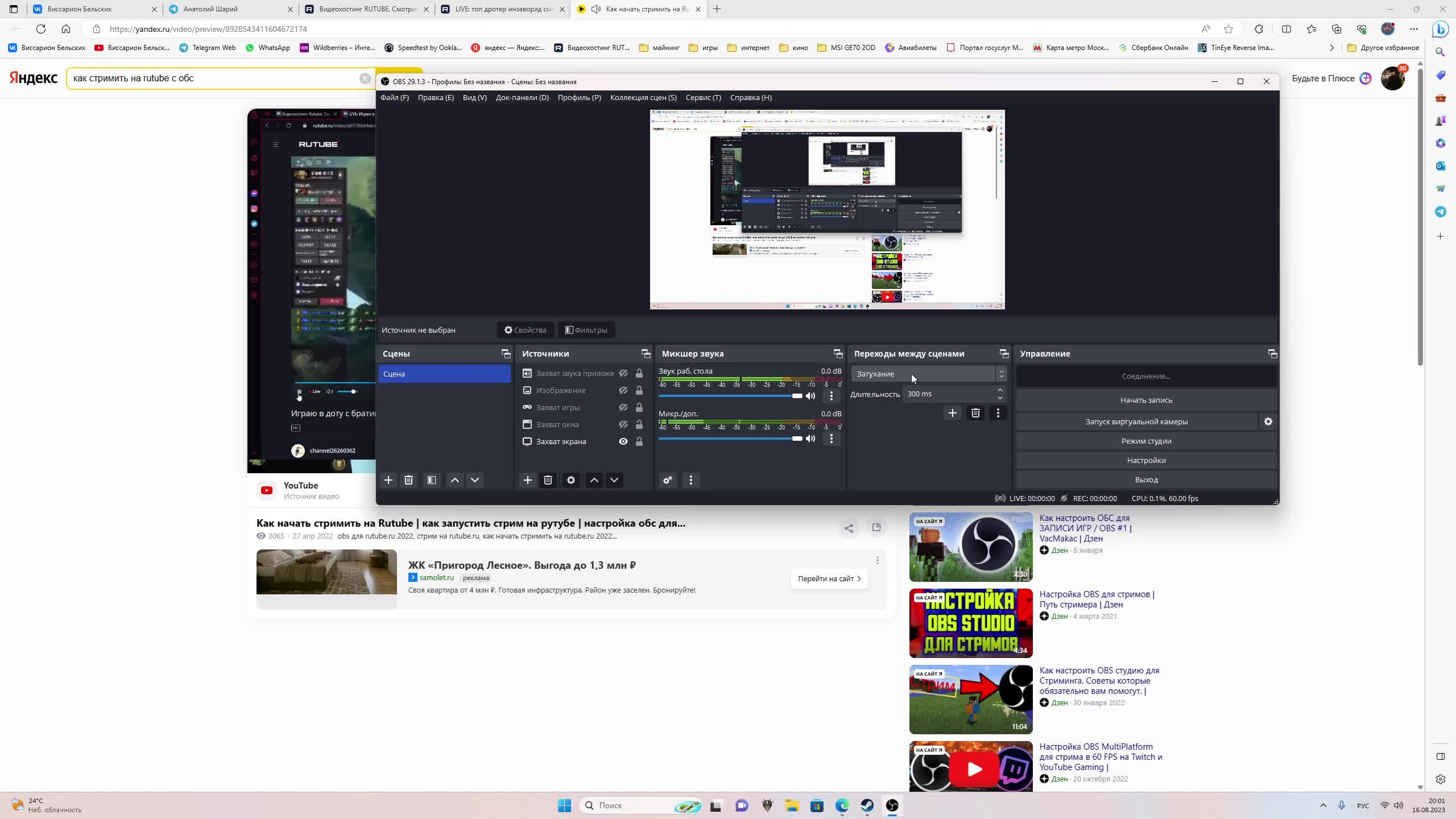Open source properties gear in Sources panel

571,480
